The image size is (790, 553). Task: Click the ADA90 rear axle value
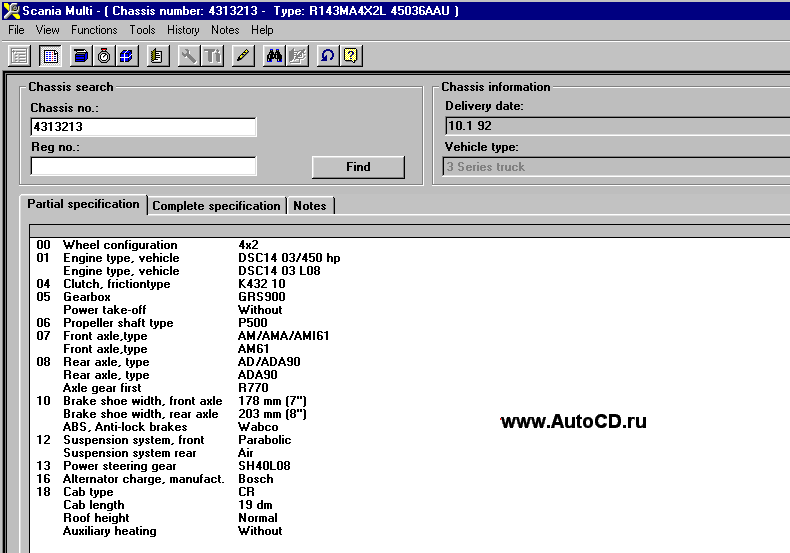point(258,375)
